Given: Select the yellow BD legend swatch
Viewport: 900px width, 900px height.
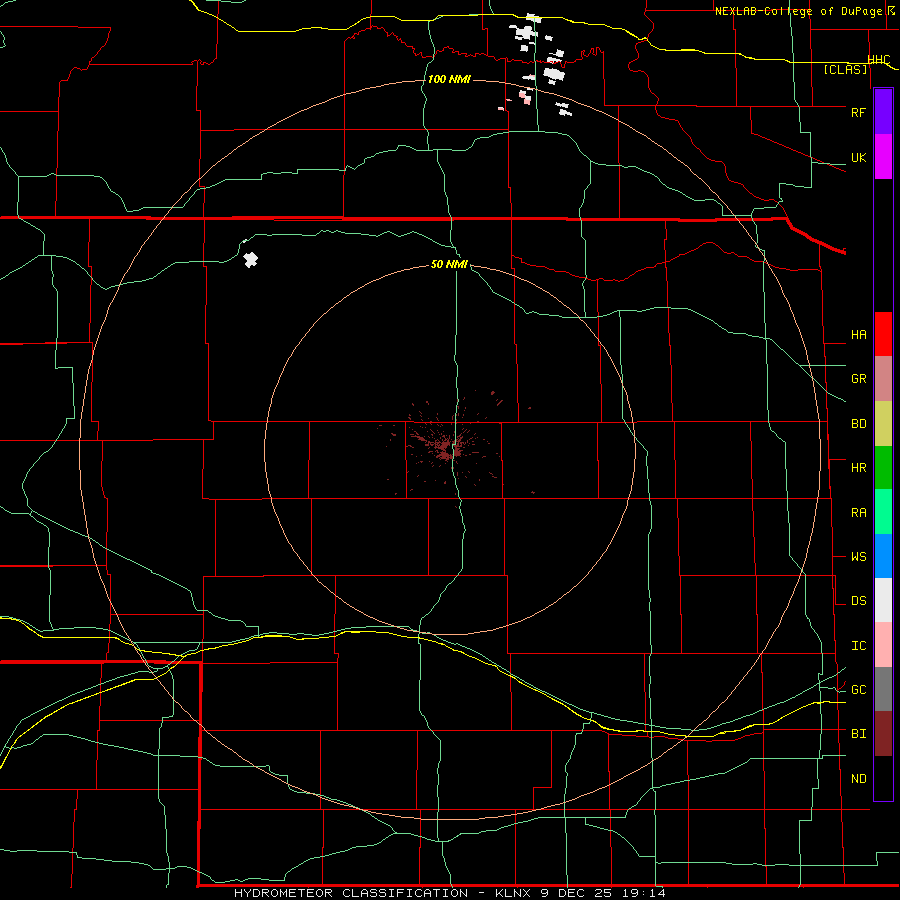Looking at the screenshot, I should [x=883, y=424].
